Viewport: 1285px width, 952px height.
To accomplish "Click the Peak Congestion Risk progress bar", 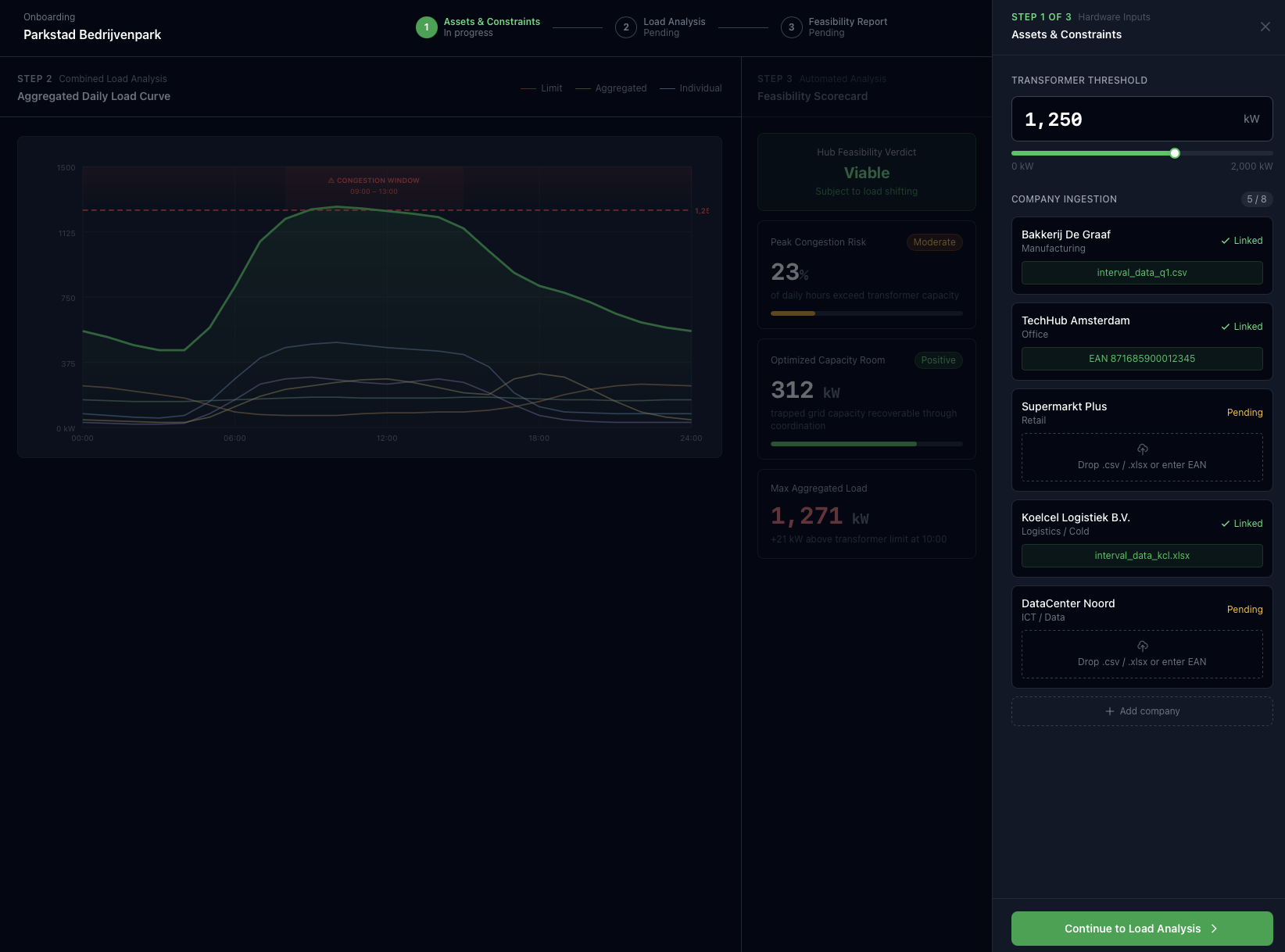I will pyautogui.click(x=866, y=313).
